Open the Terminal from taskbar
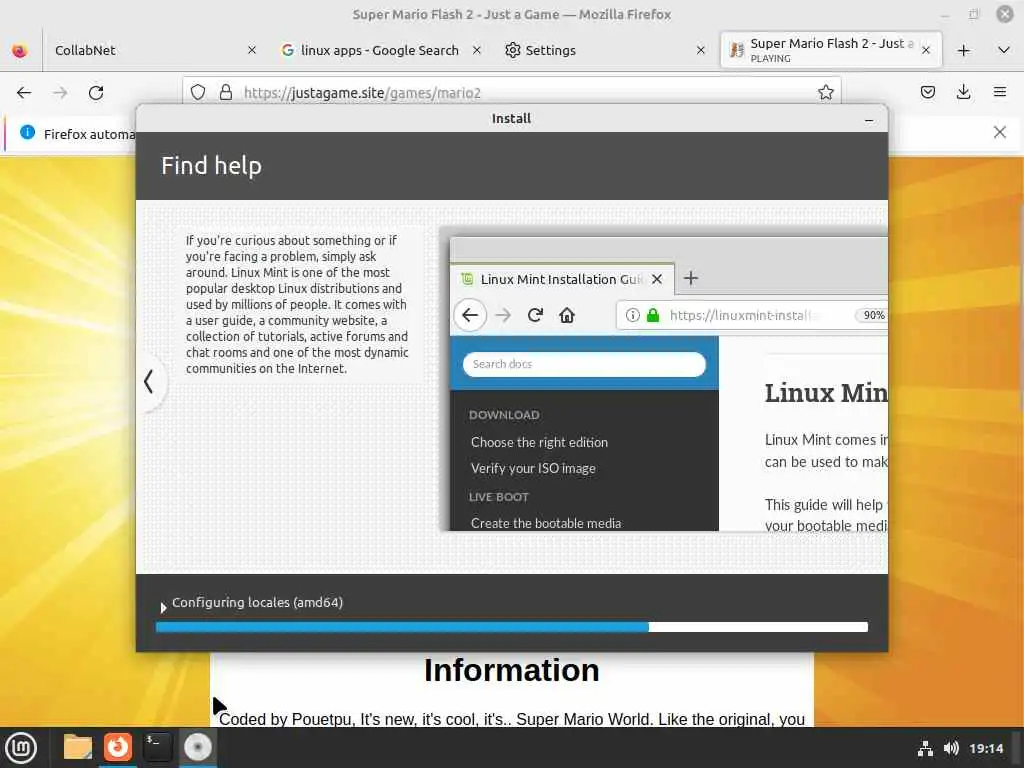The image size is (1024, 768). (157, 747)
